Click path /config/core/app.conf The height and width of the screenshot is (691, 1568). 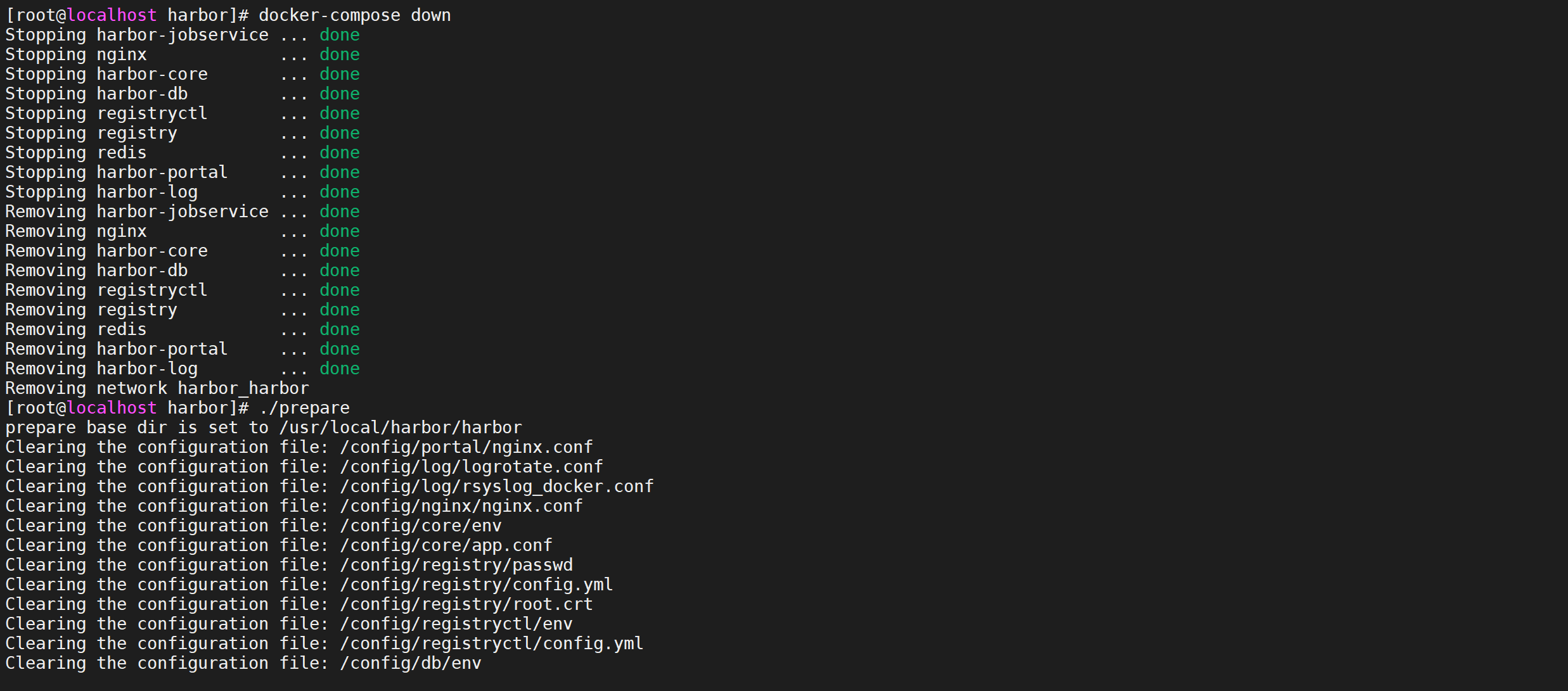446,545
